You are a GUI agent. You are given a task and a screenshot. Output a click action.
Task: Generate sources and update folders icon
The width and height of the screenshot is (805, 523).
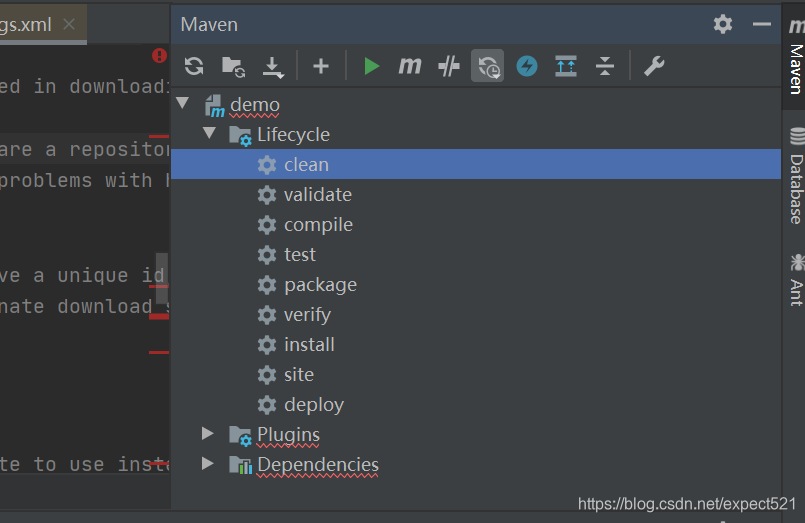click(233, 66)
